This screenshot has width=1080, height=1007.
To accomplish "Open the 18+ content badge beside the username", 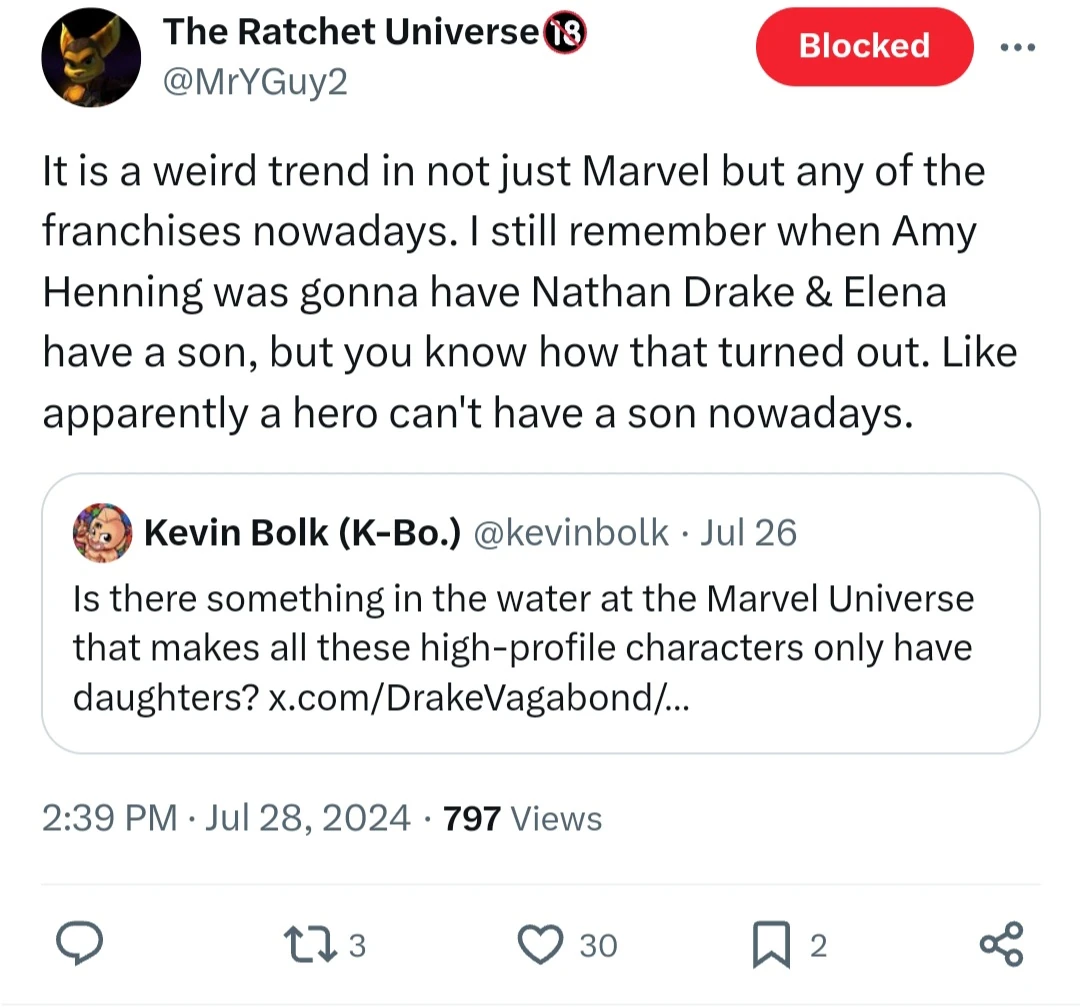I will coord(567,31).
